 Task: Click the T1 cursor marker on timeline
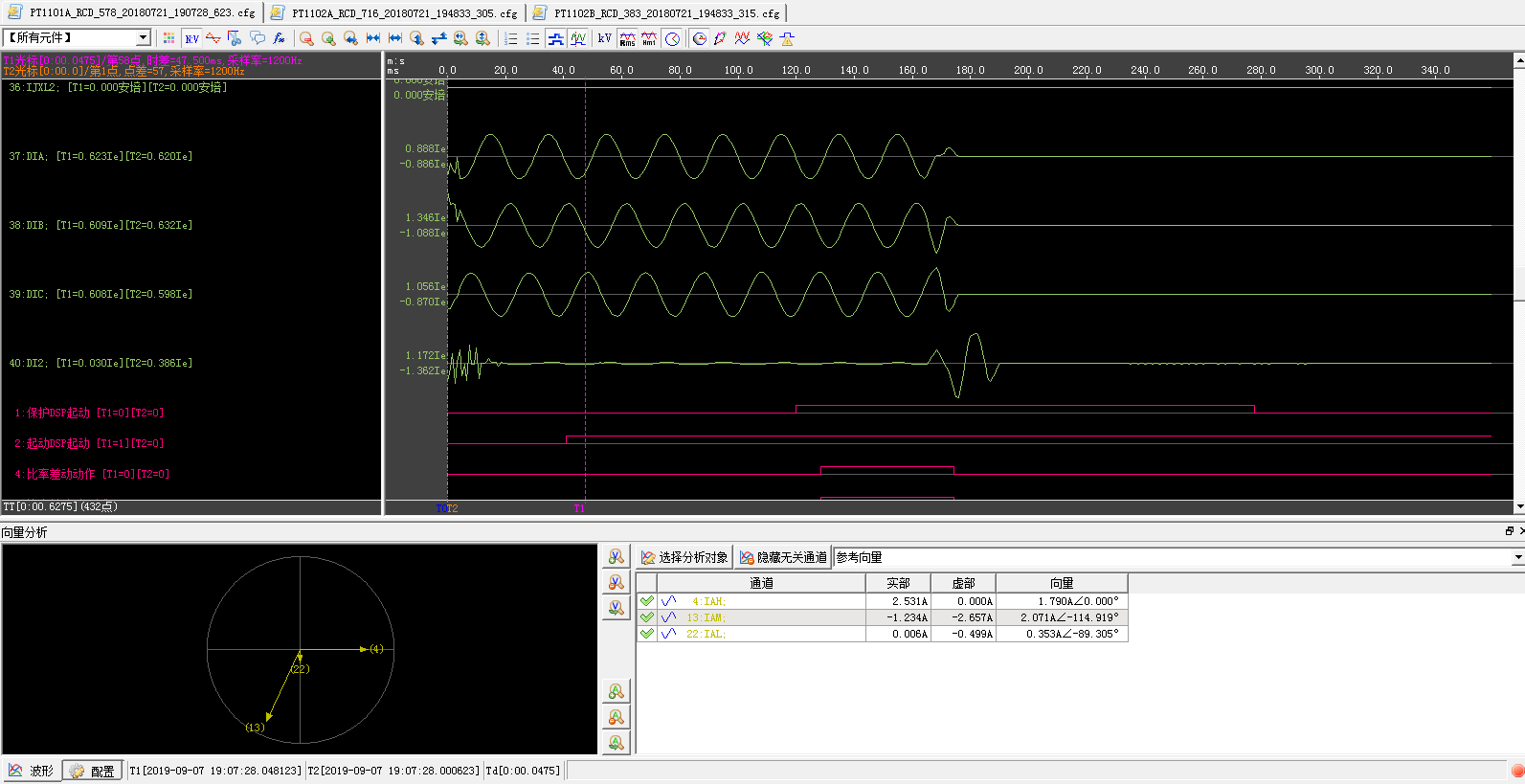pyautogui.click(x=579, y=508)
